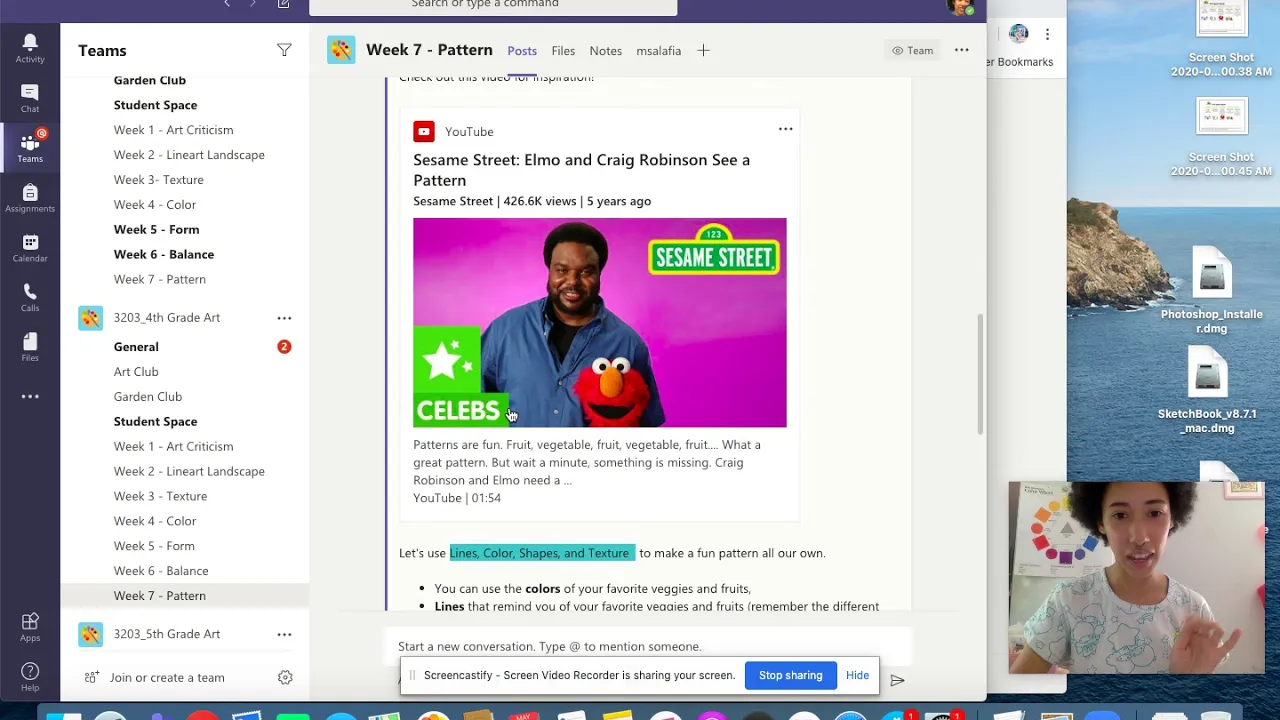Open the Calendar icon
Screen dimensions: 1280x720
click(x=30, y=247)
